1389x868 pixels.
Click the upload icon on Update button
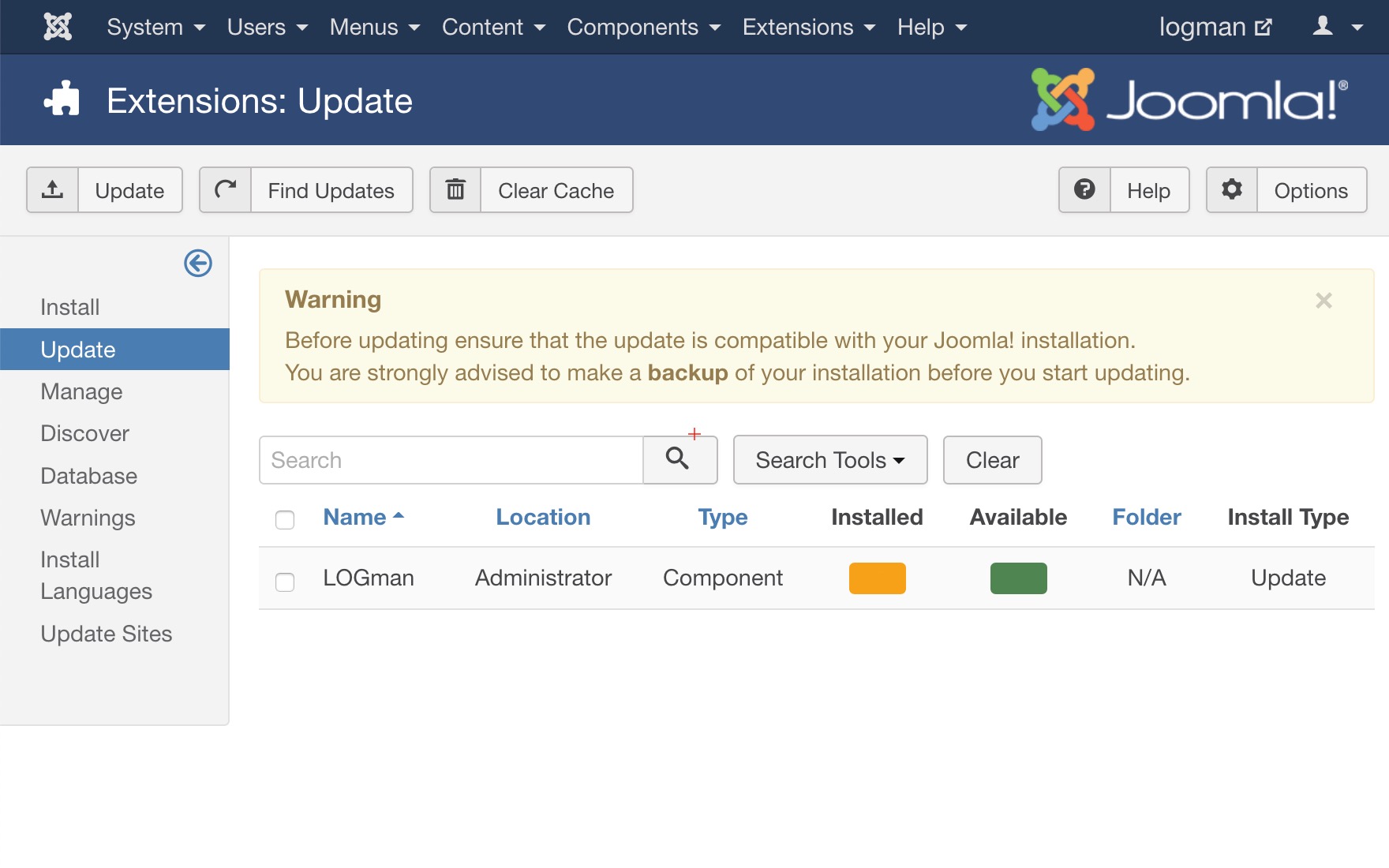(52, 189)
